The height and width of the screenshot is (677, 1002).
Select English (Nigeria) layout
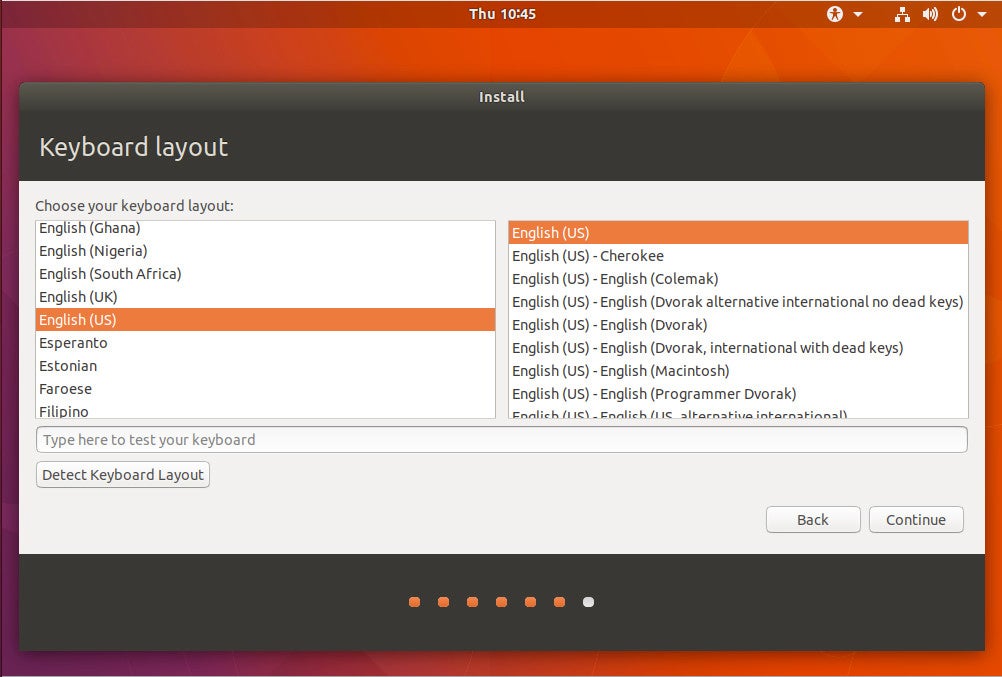[x=265, y=251]
